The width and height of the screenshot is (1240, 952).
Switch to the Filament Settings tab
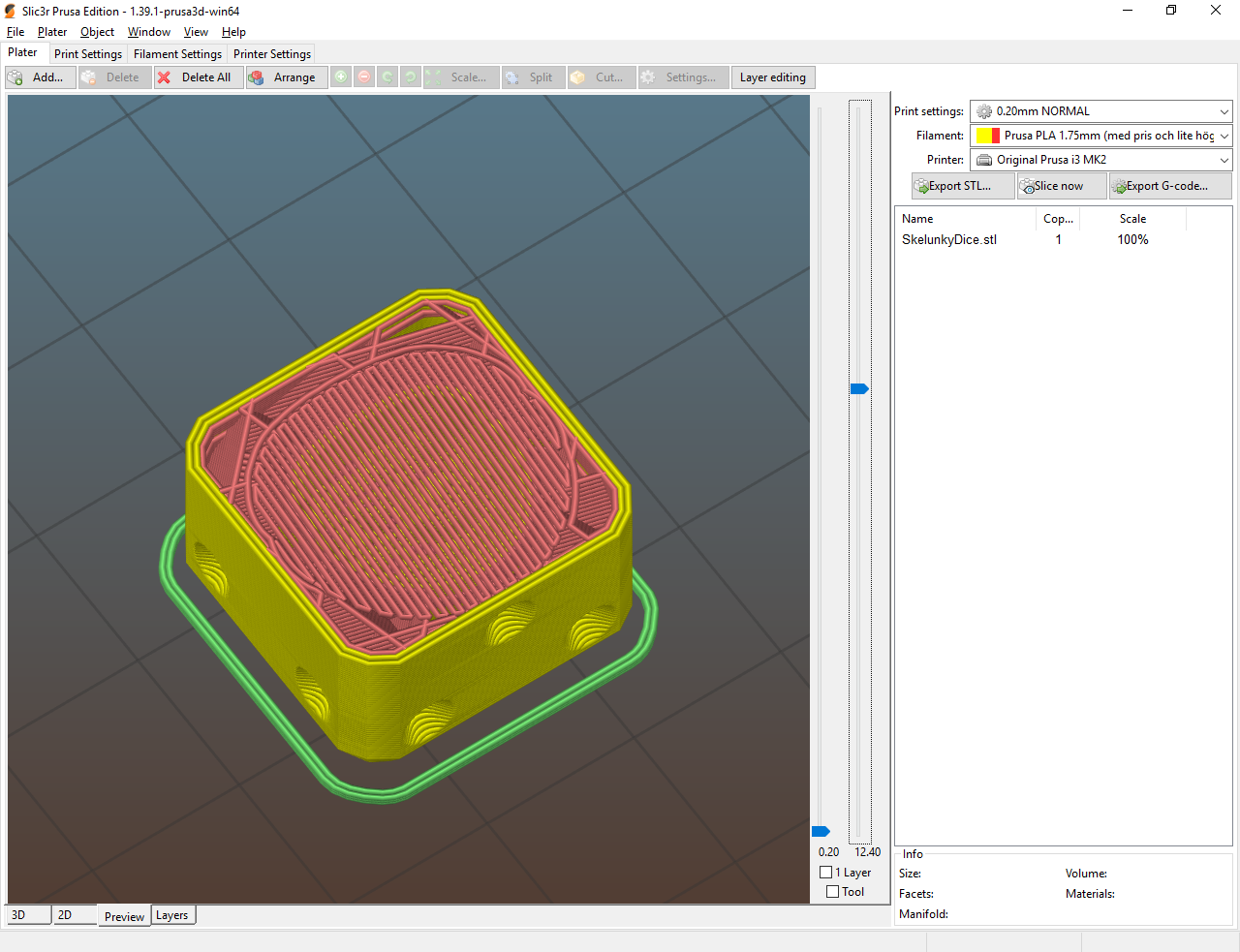click(177, 53)
